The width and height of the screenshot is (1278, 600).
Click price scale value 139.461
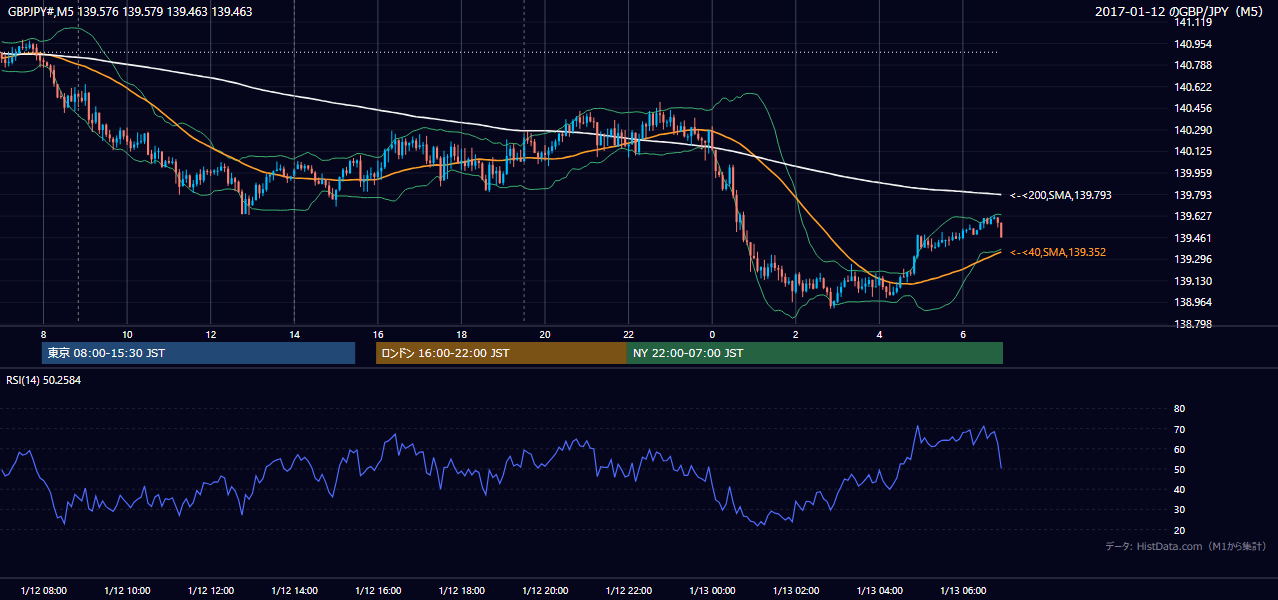1195,238
